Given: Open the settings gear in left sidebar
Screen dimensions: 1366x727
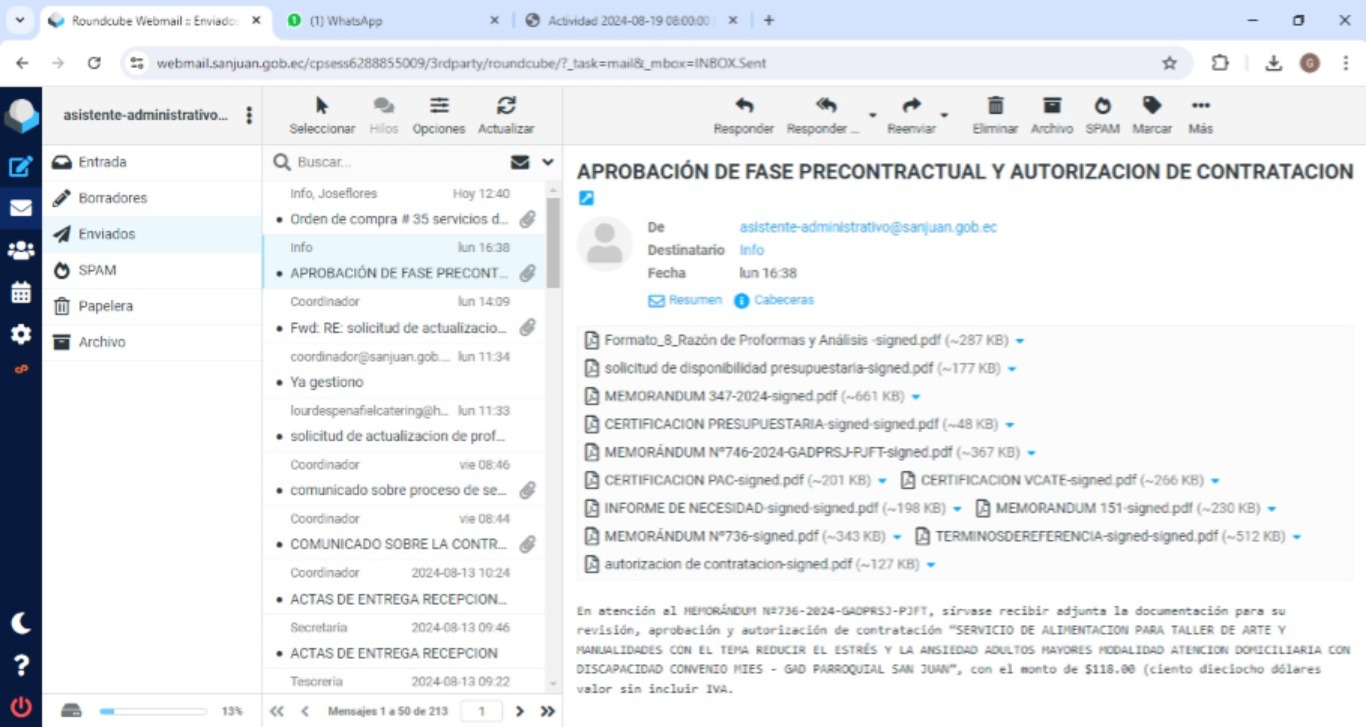Looking at the screenshot, I should (x=20, y=334).
